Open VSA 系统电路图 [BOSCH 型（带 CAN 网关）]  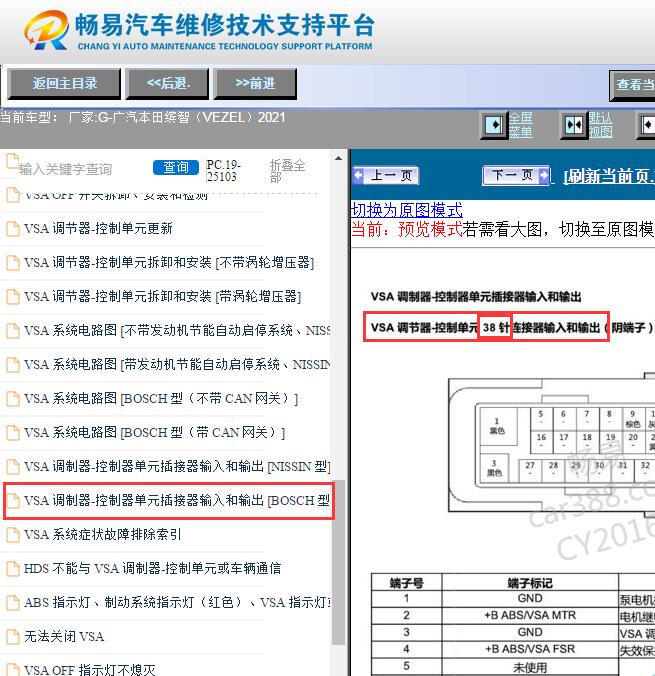(x=155, y=432)
